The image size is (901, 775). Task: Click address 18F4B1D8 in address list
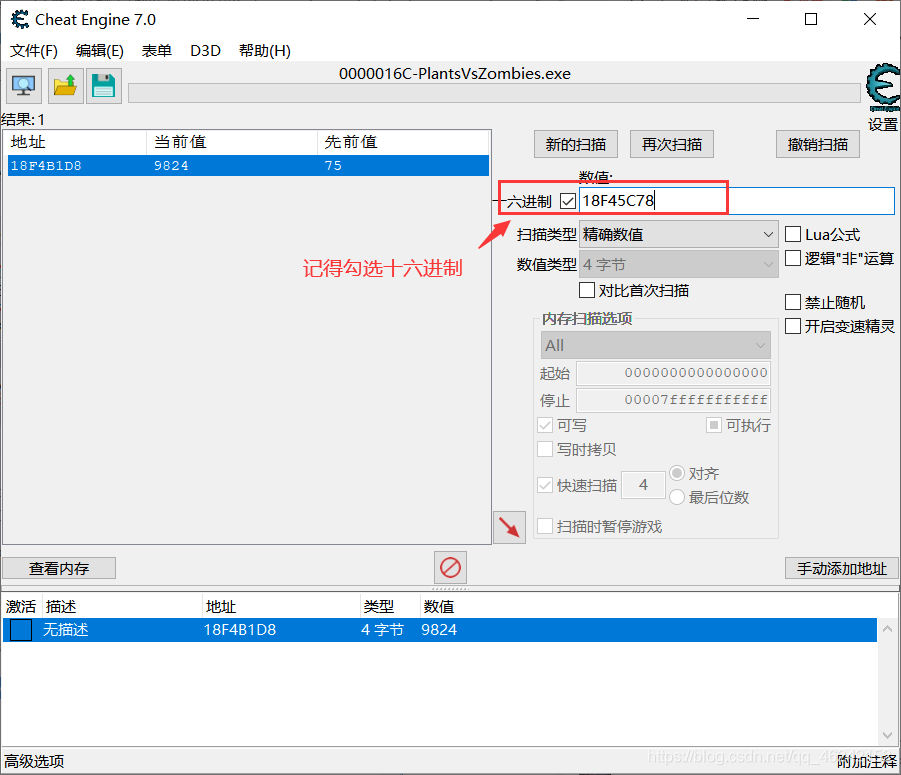[x=240, y=630]
